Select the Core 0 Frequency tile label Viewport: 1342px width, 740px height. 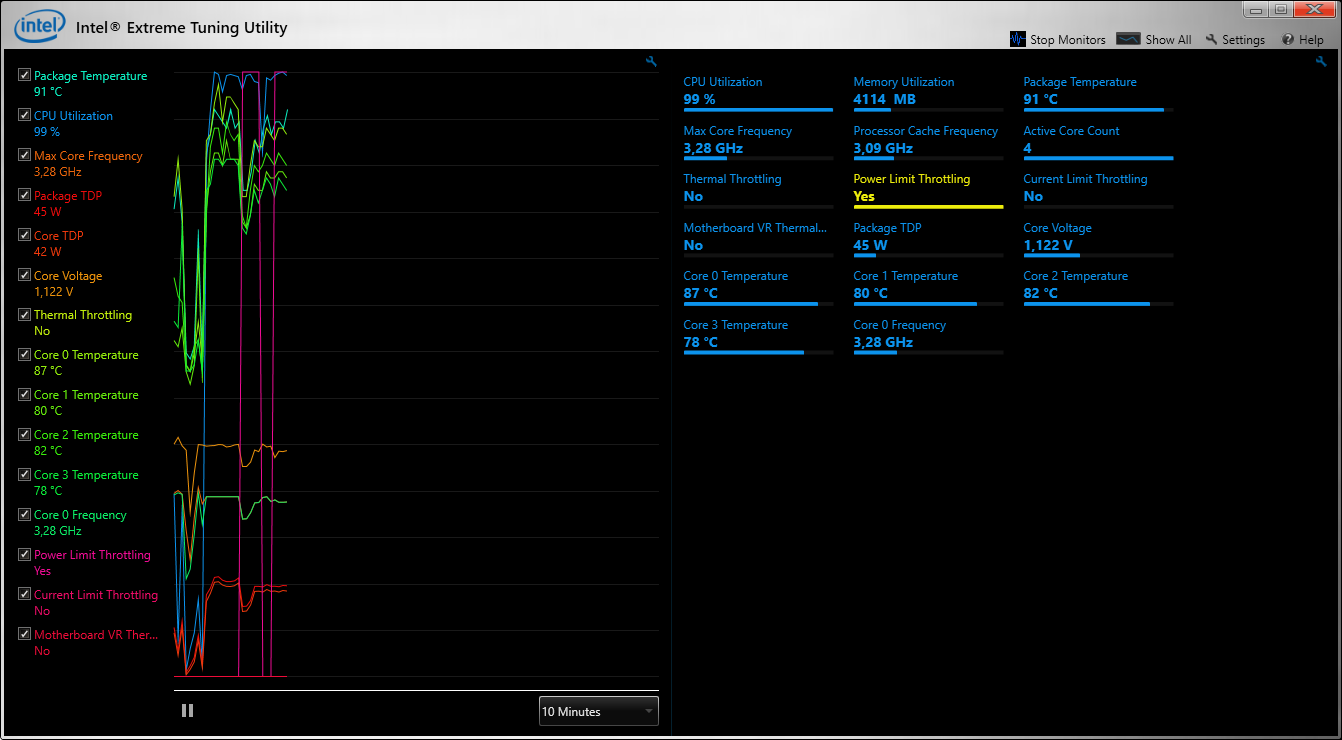pyautogui.click(x=900, y=325)
